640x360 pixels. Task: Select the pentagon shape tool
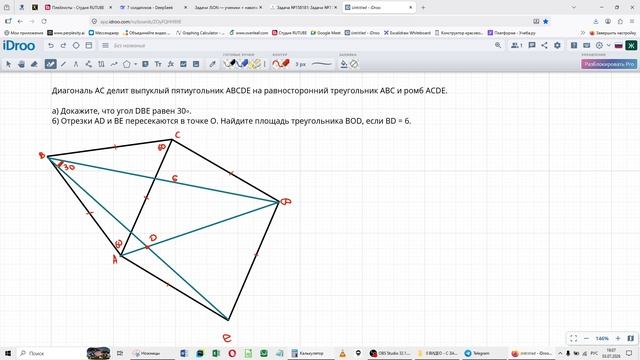127,64
